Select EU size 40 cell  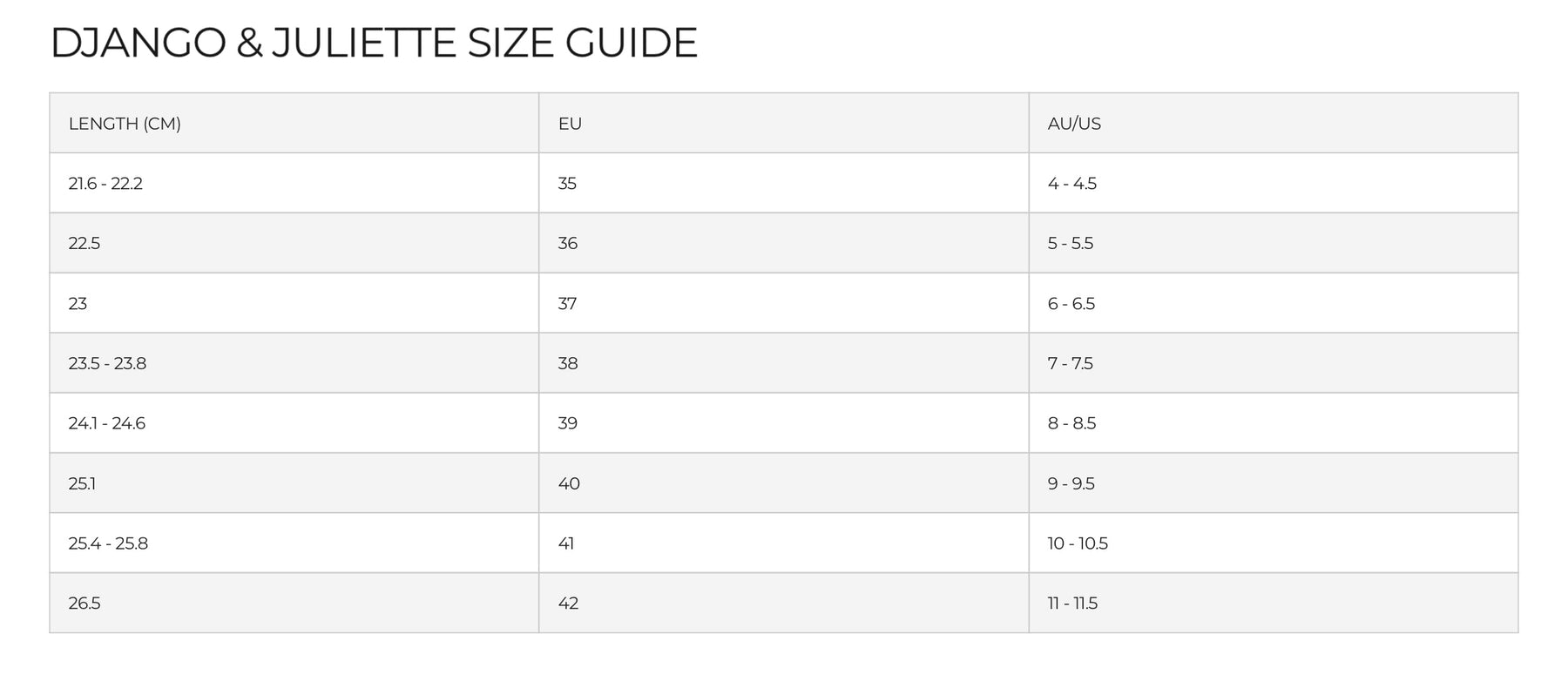[569, 483]
